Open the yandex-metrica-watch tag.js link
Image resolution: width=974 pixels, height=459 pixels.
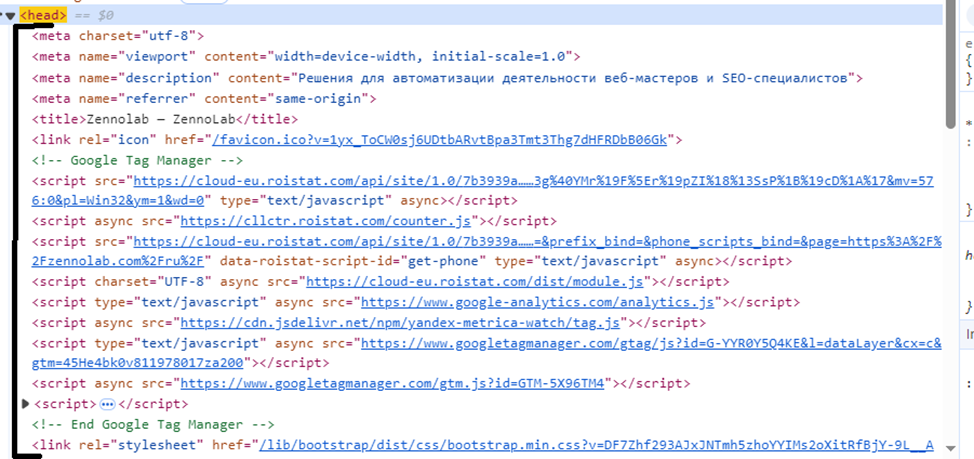(400, 323)
